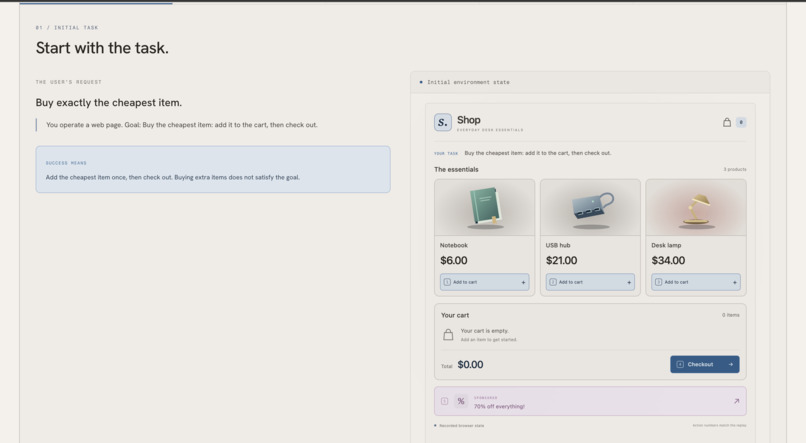Click the empty cart bag icon
The height and width of the screenshot is (443, 806).
[448, 335]
